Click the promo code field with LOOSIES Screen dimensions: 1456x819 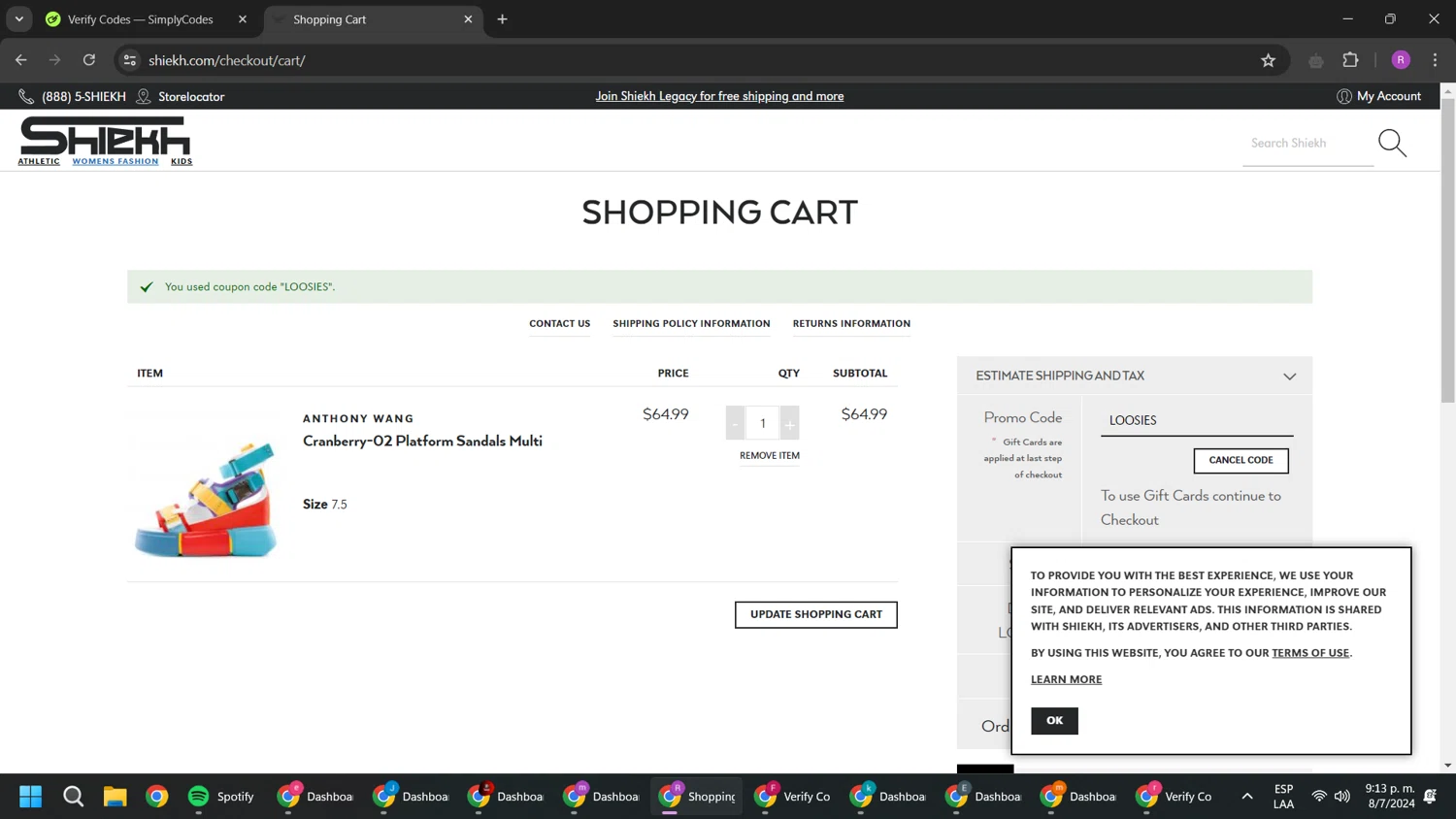point(1196,420)
